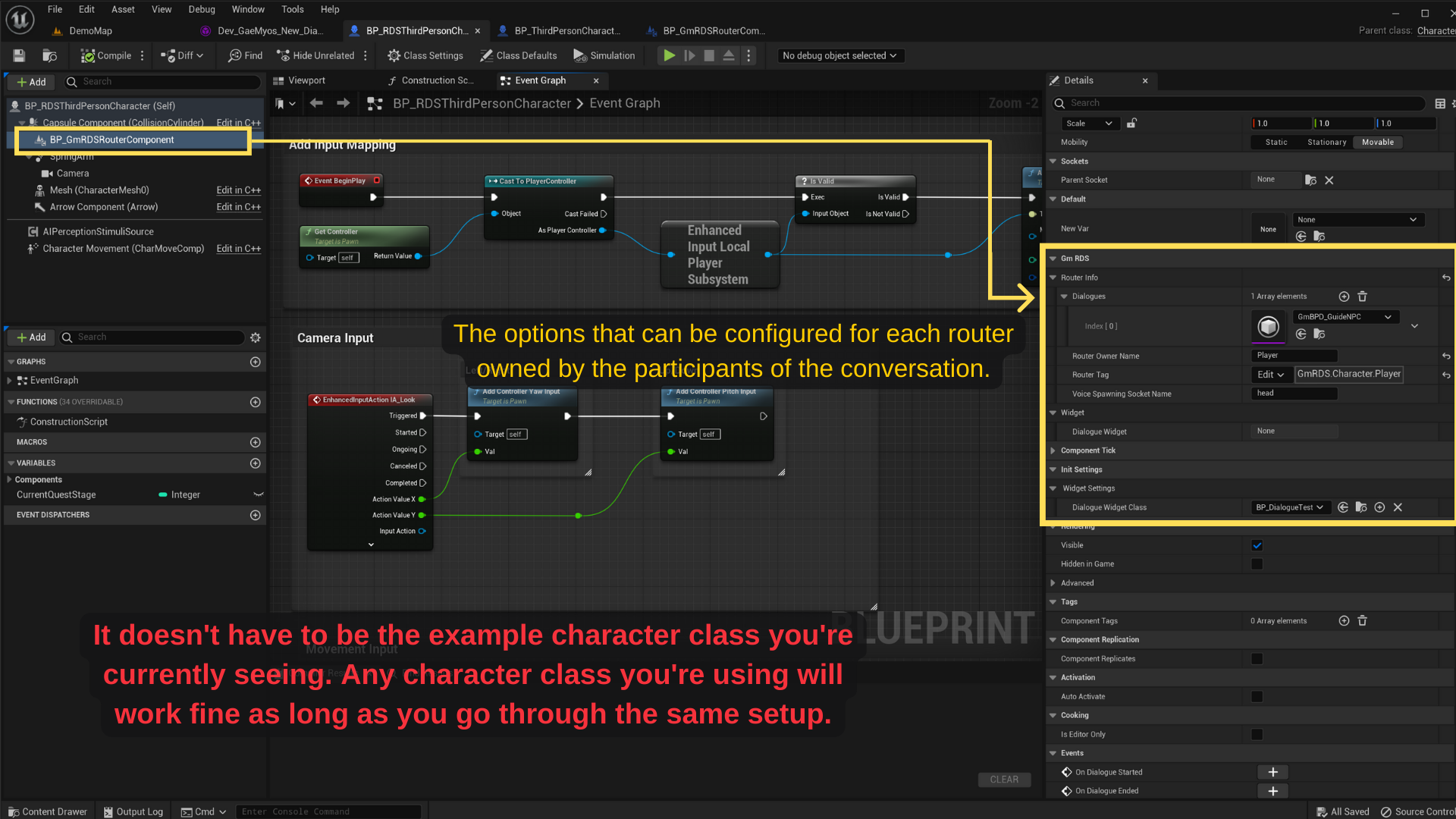Add a new graph with plus icon

pyautogui.click(x=256, y=362)
